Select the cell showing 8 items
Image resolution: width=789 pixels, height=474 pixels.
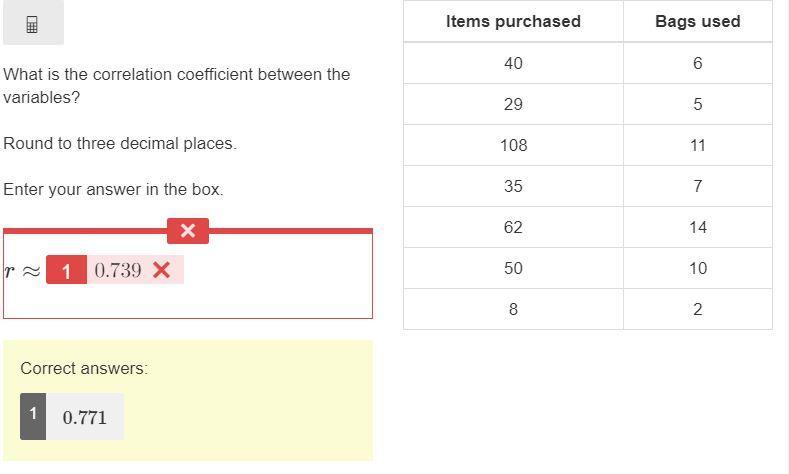513,309
